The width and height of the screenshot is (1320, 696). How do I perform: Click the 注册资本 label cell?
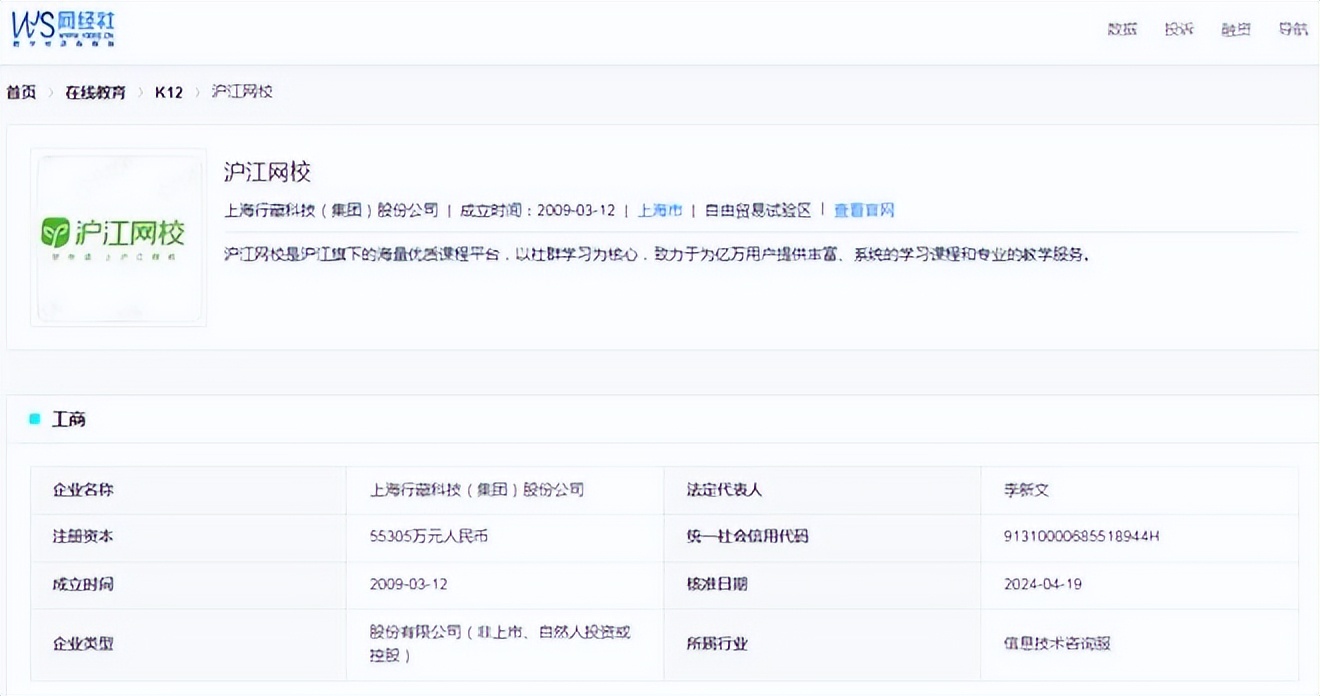188,537
